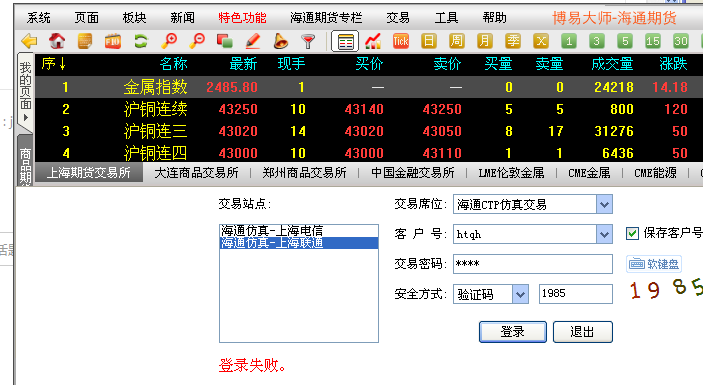Switch to the 周 weekly chart button
This screenshot has width=703, height=385.
(456, 41)
